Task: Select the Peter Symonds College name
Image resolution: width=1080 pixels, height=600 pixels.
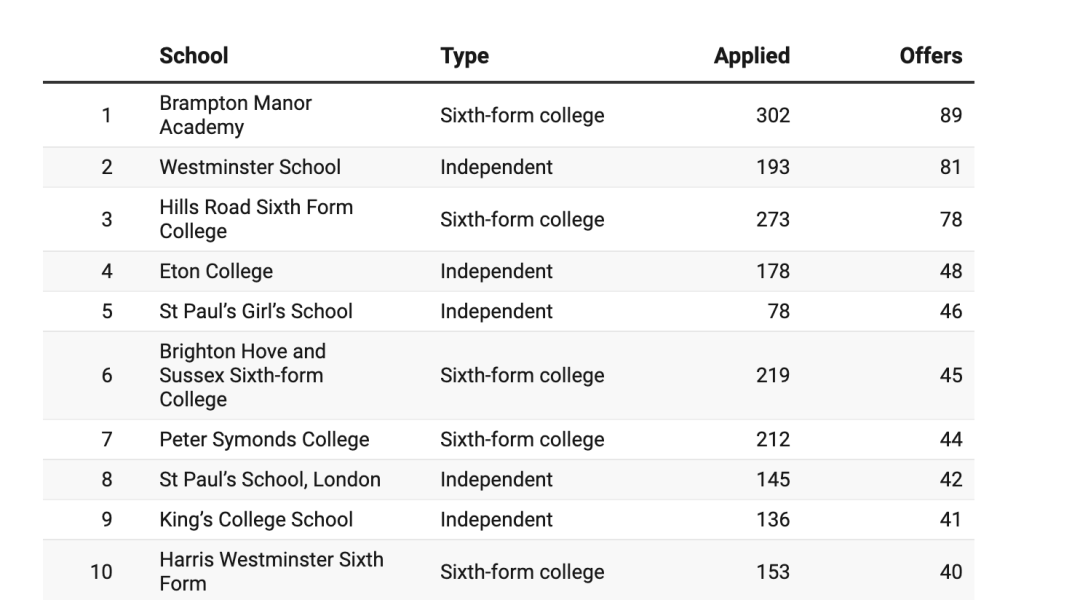Action: (264, 439)
